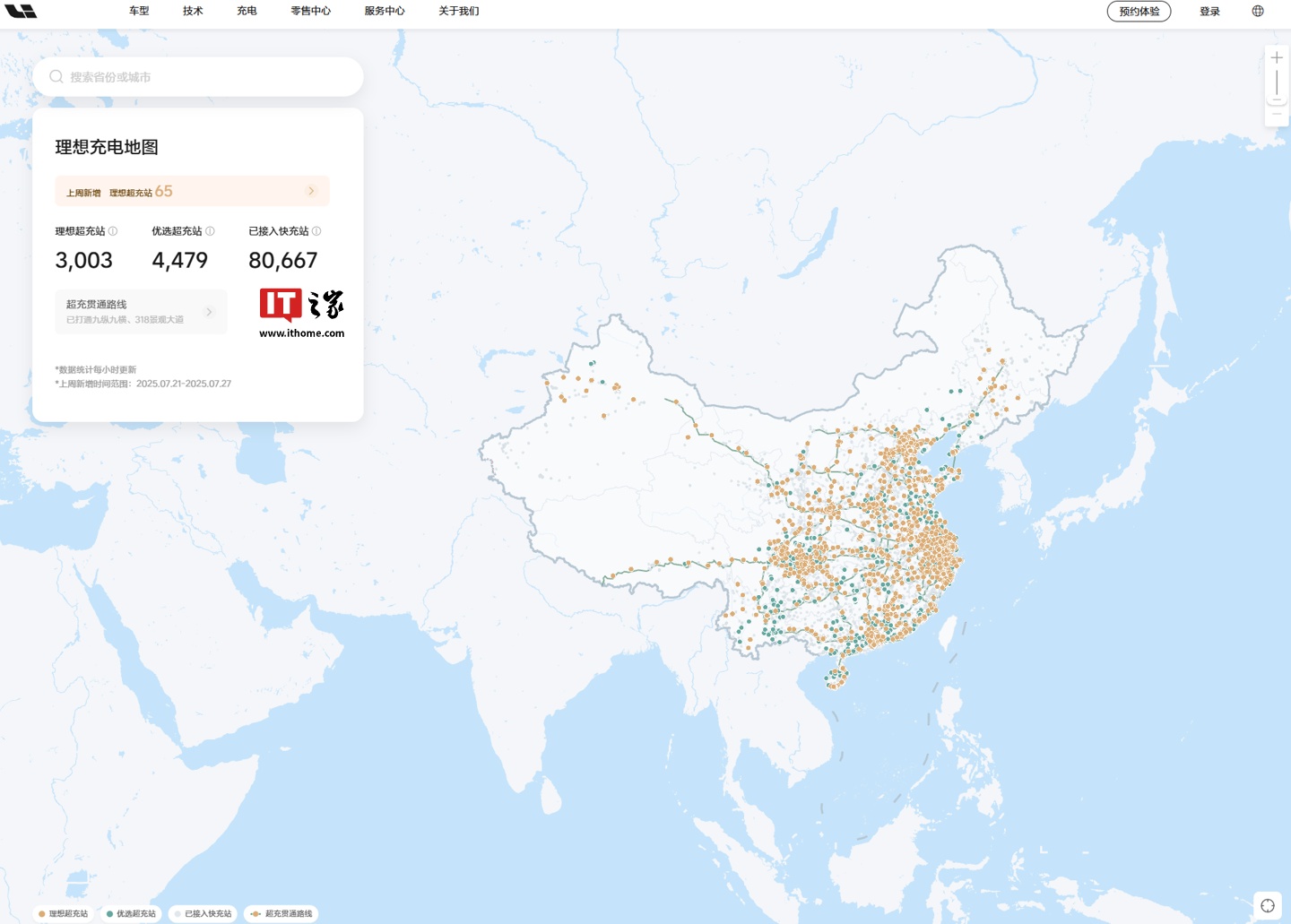Toggle 优选超充站 legend filter
Image resolution: width=1291 pixels, height=924 pixels.
[x=131, y=913]
